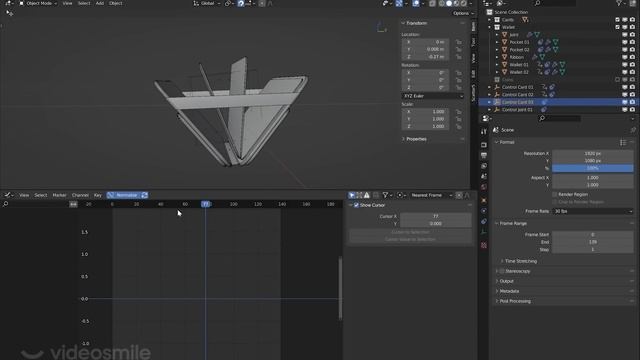Viewport: 640px width, 360px height.
Task: Click the Normalize auto-refresh icon
Action: (x=144, y=195)
